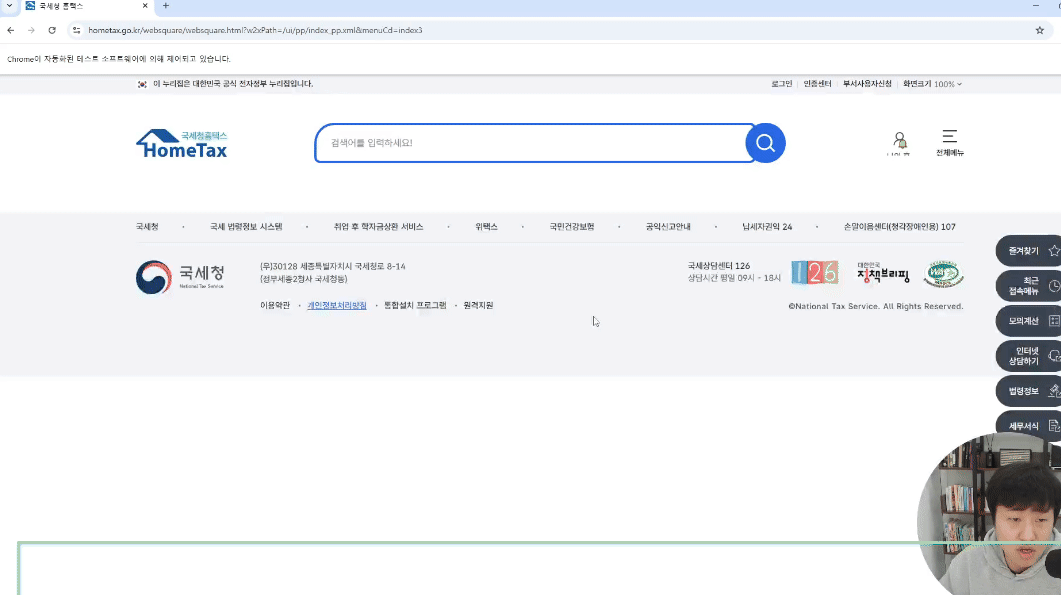
Task: Open 손말이음센터(청각장애인용) 107 link
Action: click(x=899, y=227)
